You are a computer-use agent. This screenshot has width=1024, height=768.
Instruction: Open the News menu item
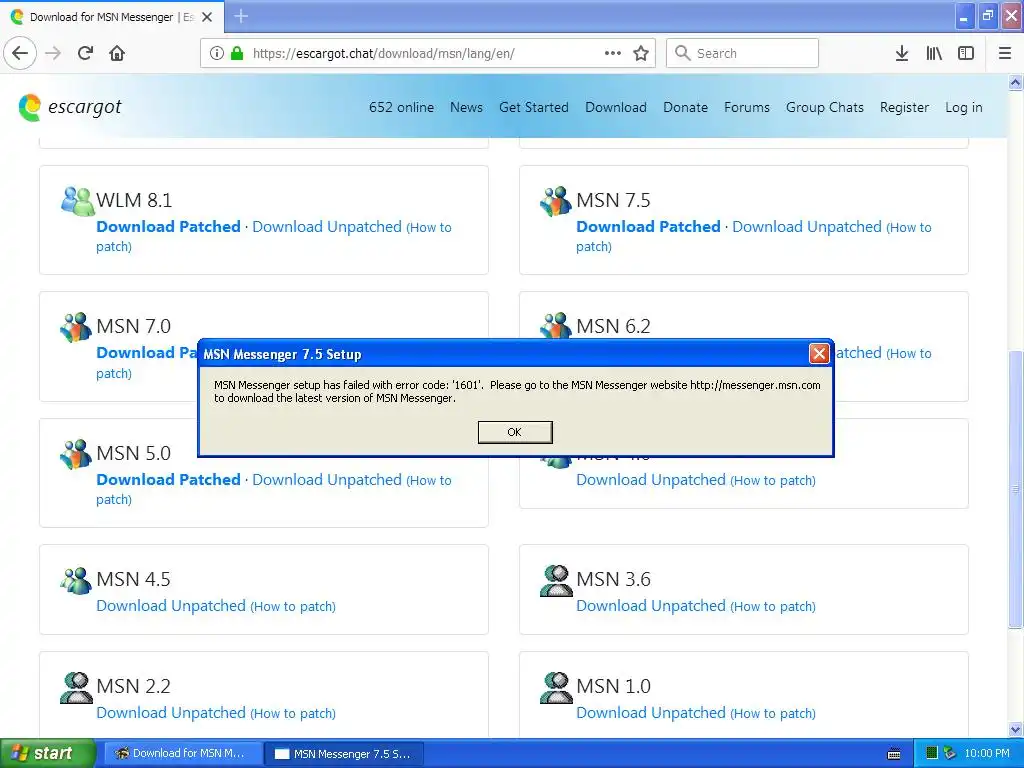point(466,107)
